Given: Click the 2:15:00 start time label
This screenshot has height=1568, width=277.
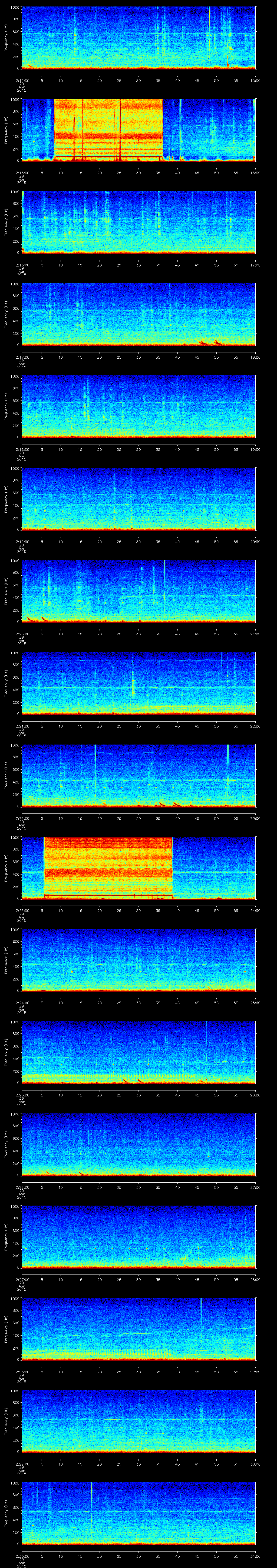Looking at the screenshot, I should [22, 173].
